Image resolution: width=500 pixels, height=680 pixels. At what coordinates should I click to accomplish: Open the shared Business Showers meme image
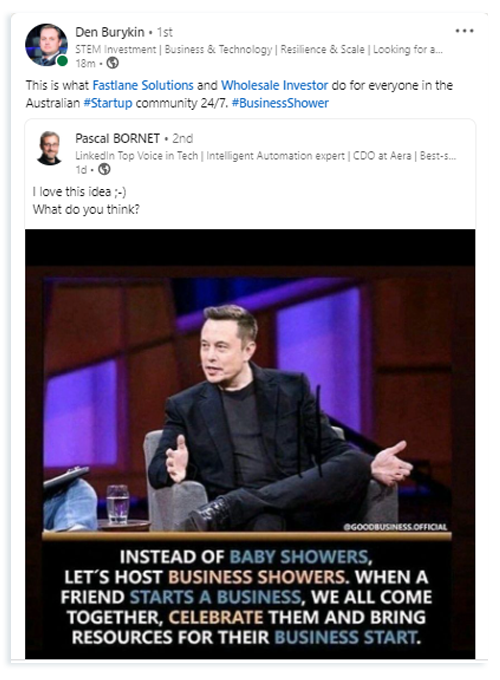pyautogui.click(x=250, y=444)
